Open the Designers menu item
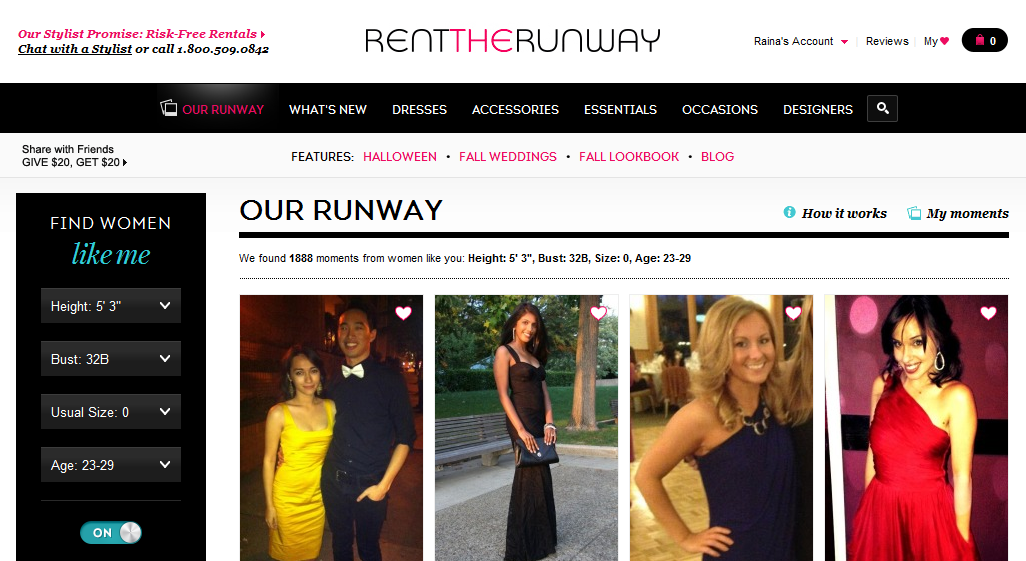This screenshot has width=1026, height=561. point(818,109)
